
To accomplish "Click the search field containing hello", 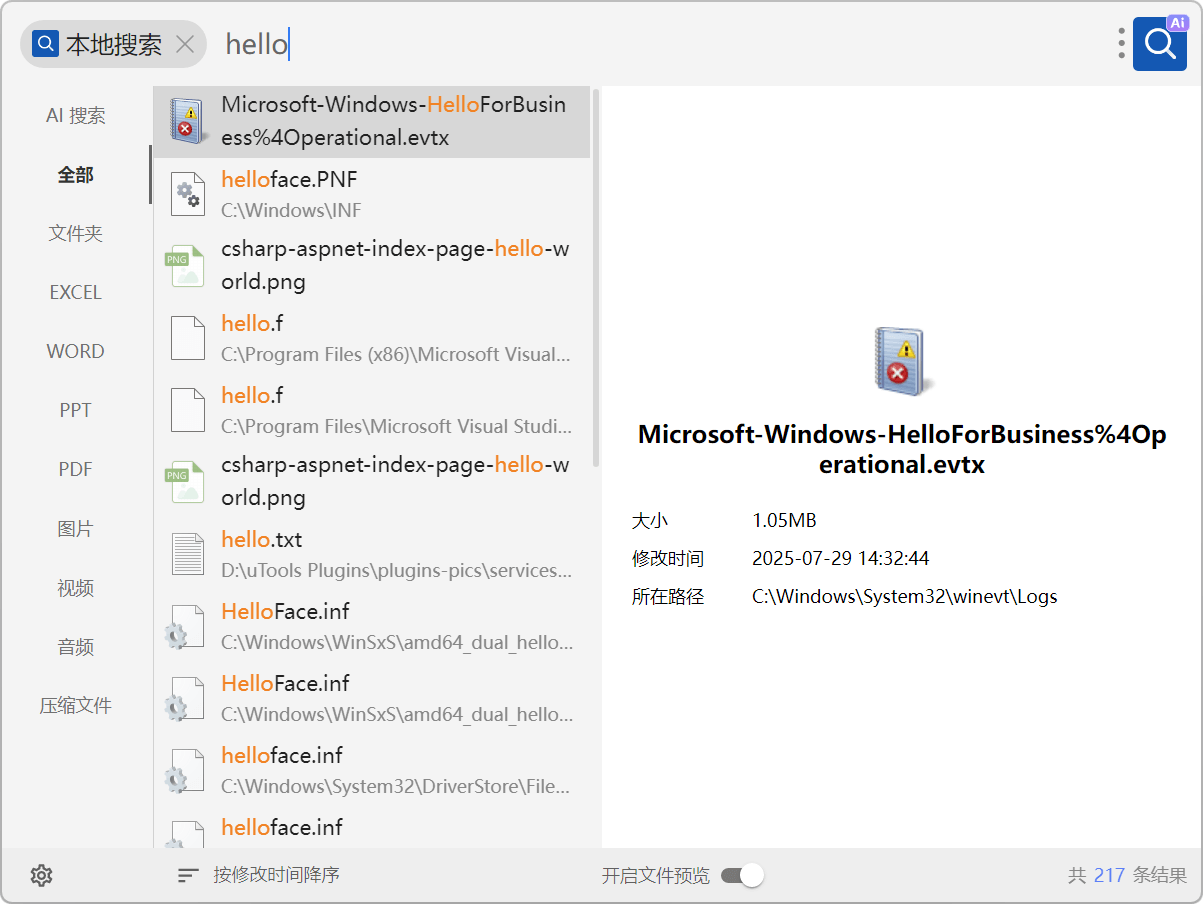I will coord(650,44).
